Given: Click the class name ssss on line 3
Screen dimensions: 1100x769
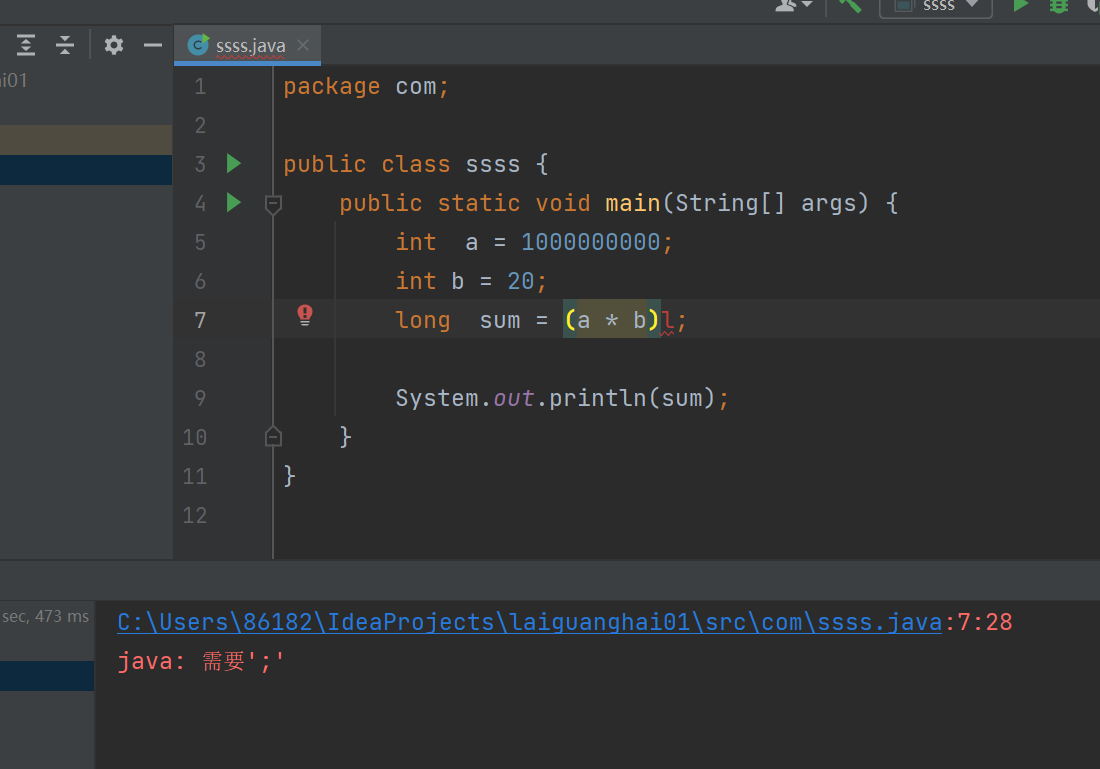Looking at the screenshot, I should [492, 165].
